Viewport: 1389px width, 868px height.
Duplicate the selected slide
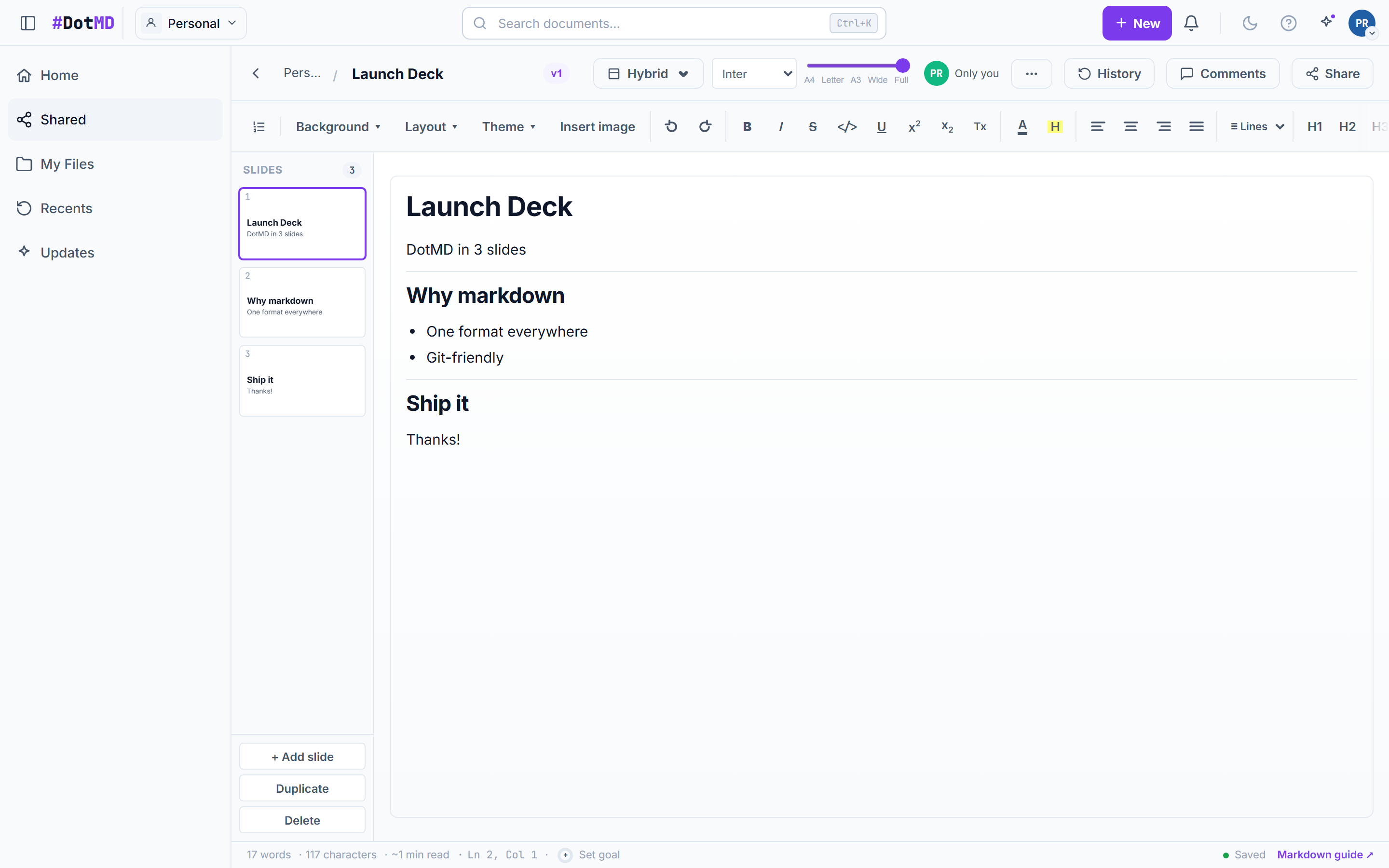pos(302,788)
